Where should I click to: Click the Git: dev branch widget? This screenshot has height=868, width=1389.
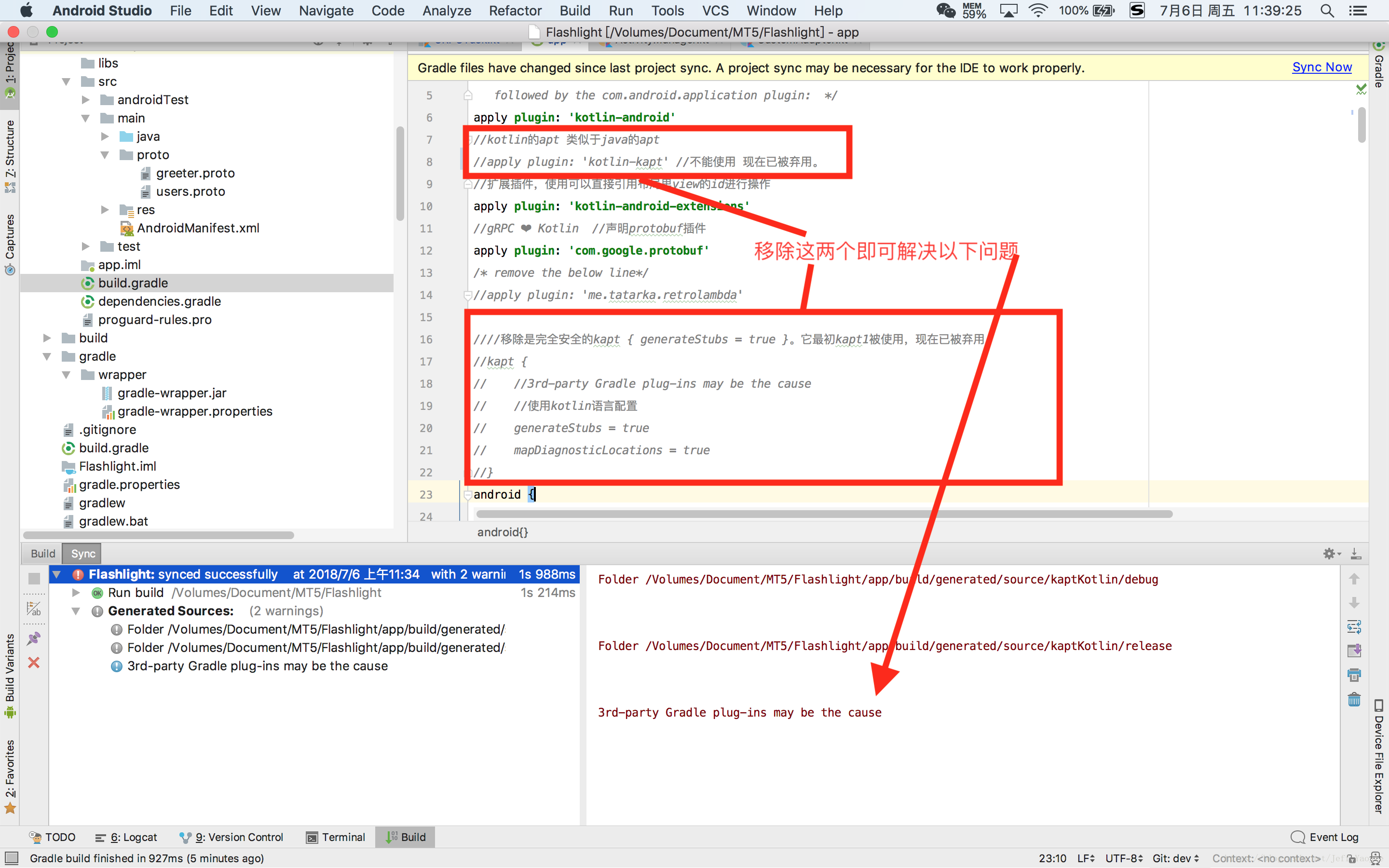(1175, 858)
